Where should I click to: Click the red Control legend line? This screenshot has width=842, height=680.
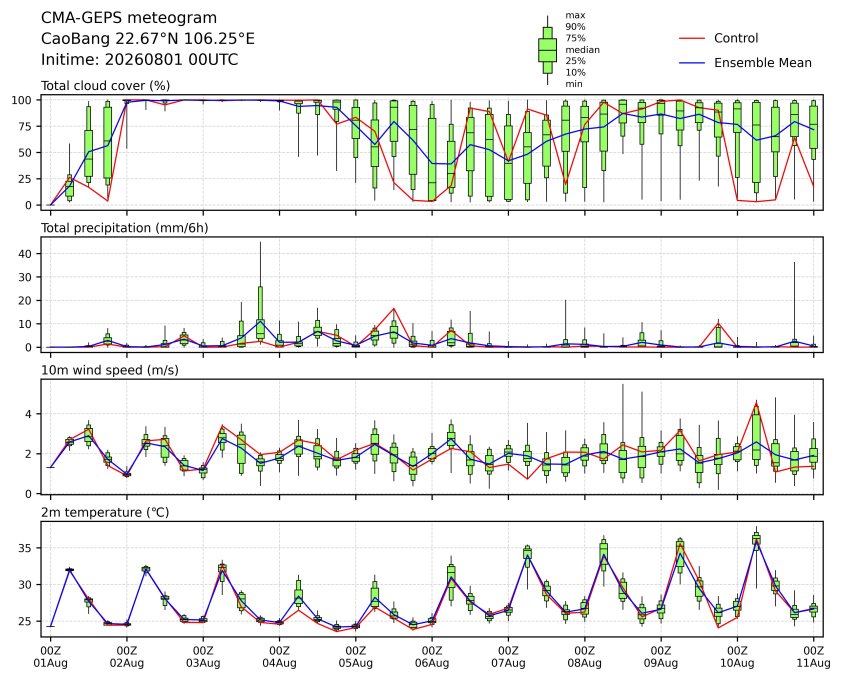[x=692, y=39]
